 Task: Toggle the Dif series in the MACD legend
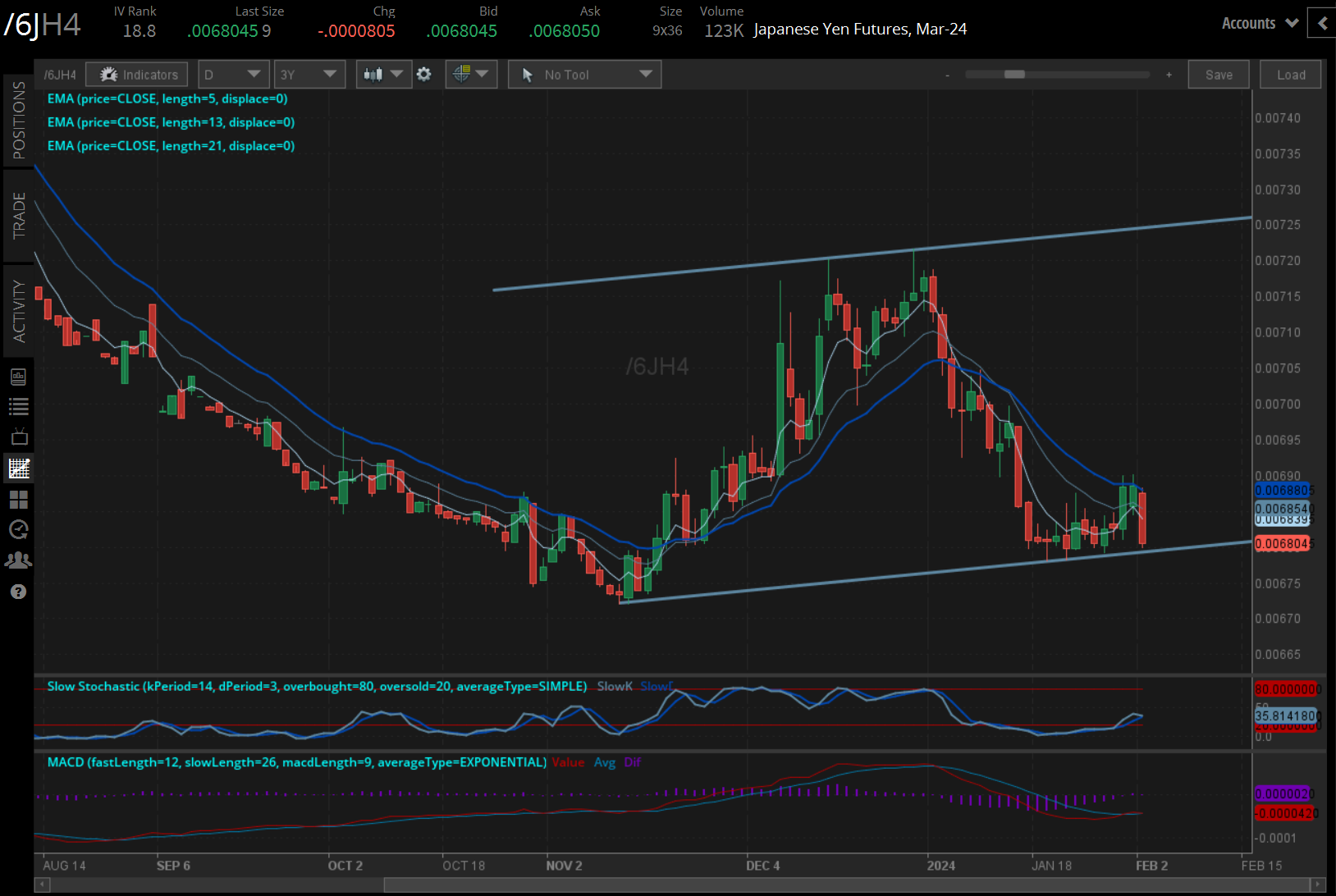[632, 762]
